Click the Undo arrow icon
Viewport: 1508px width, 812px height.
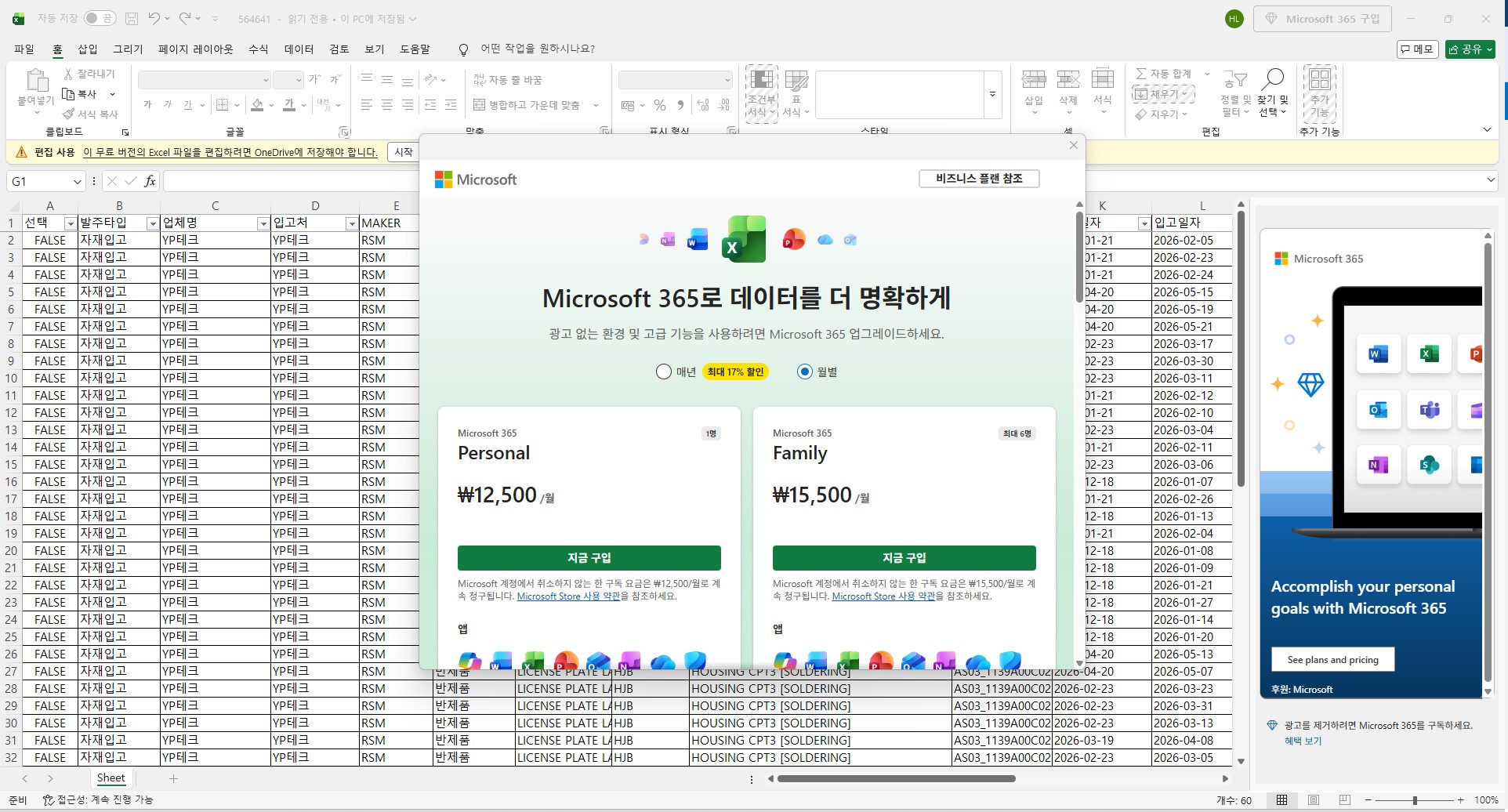[155, 18]
